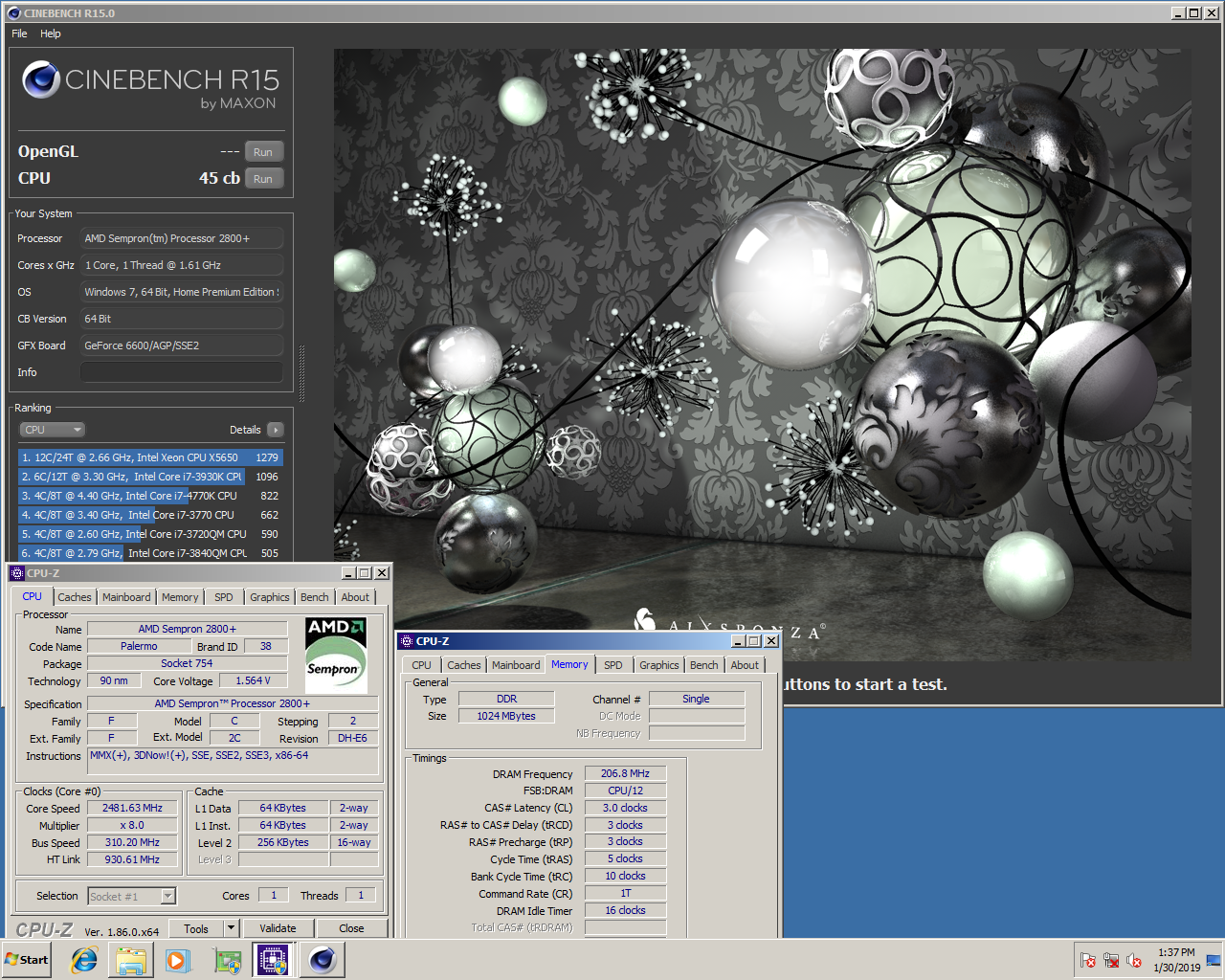Open Internet Explorer from the taskbar
The width and height of the screenshot is (1225, 980).
coord(84,960)
